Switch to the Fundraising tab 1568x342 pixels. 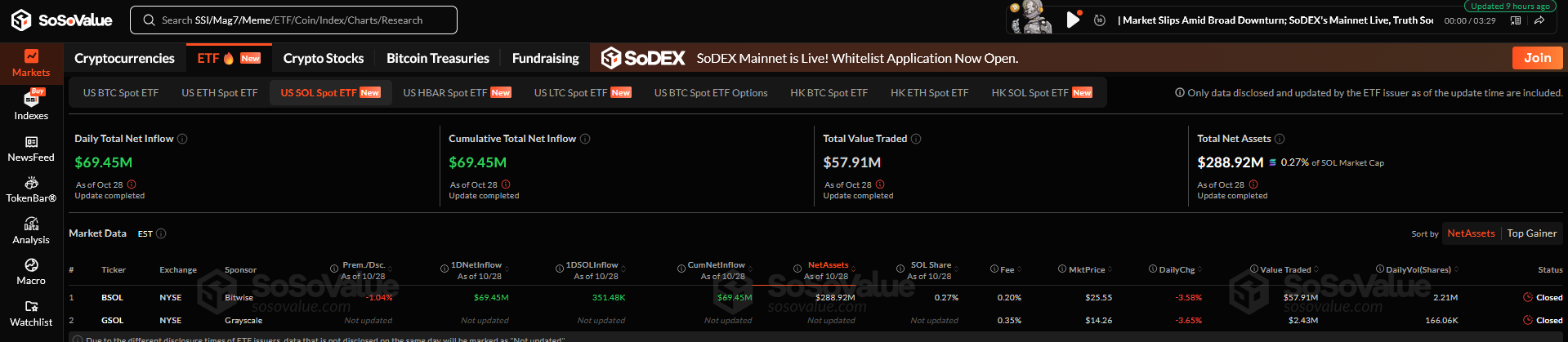[545, 58]
